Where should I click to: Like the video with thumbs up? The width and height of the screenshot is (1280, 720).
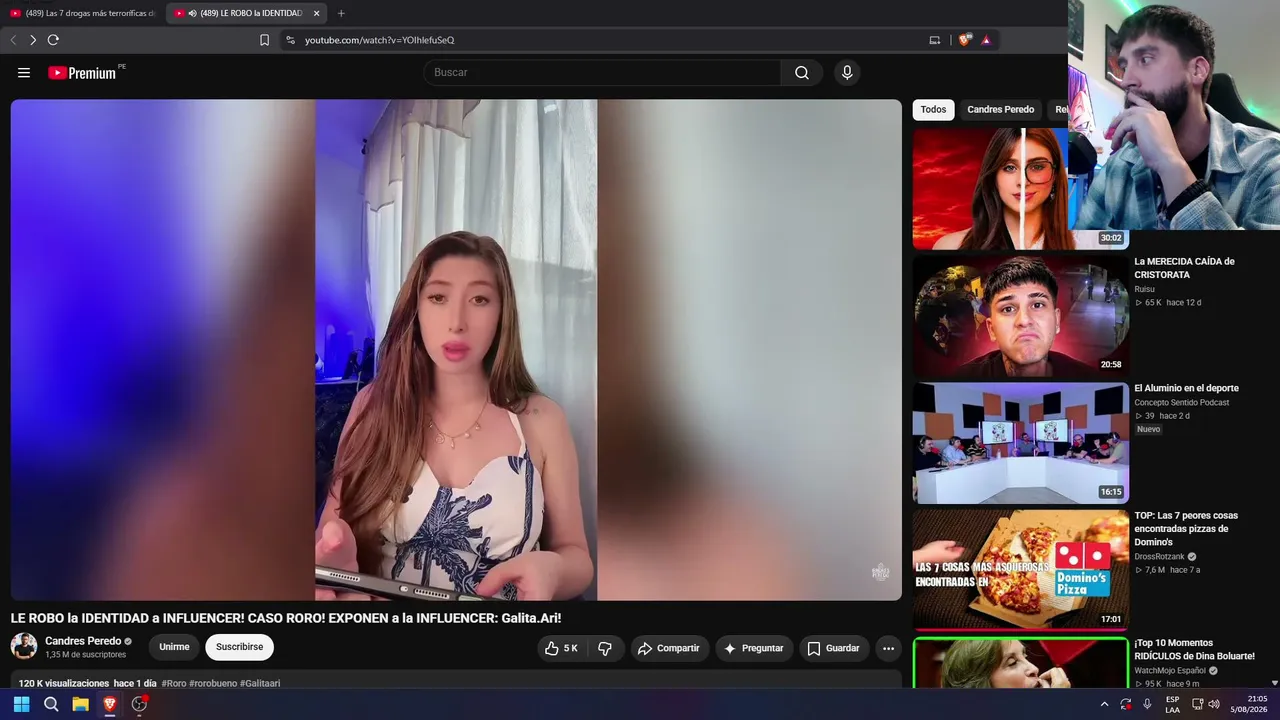tap(561, 648)
